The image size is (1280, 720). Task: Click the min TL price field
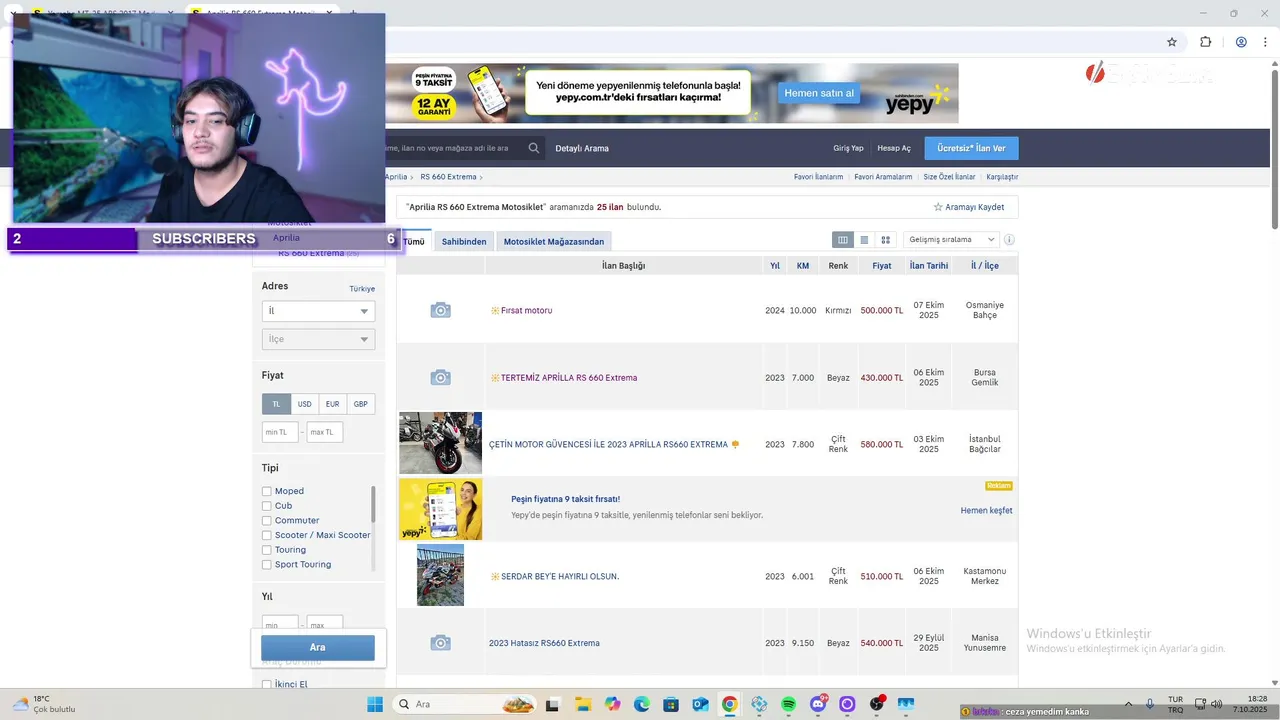280,432
